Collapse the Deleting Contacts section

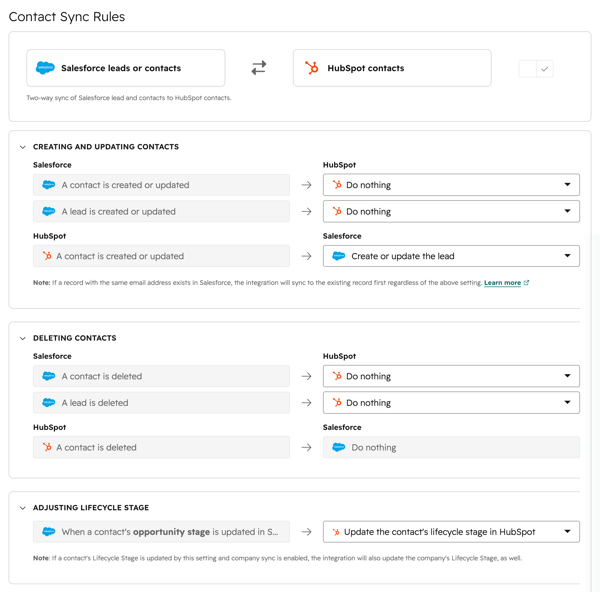[x=23, y=338]
